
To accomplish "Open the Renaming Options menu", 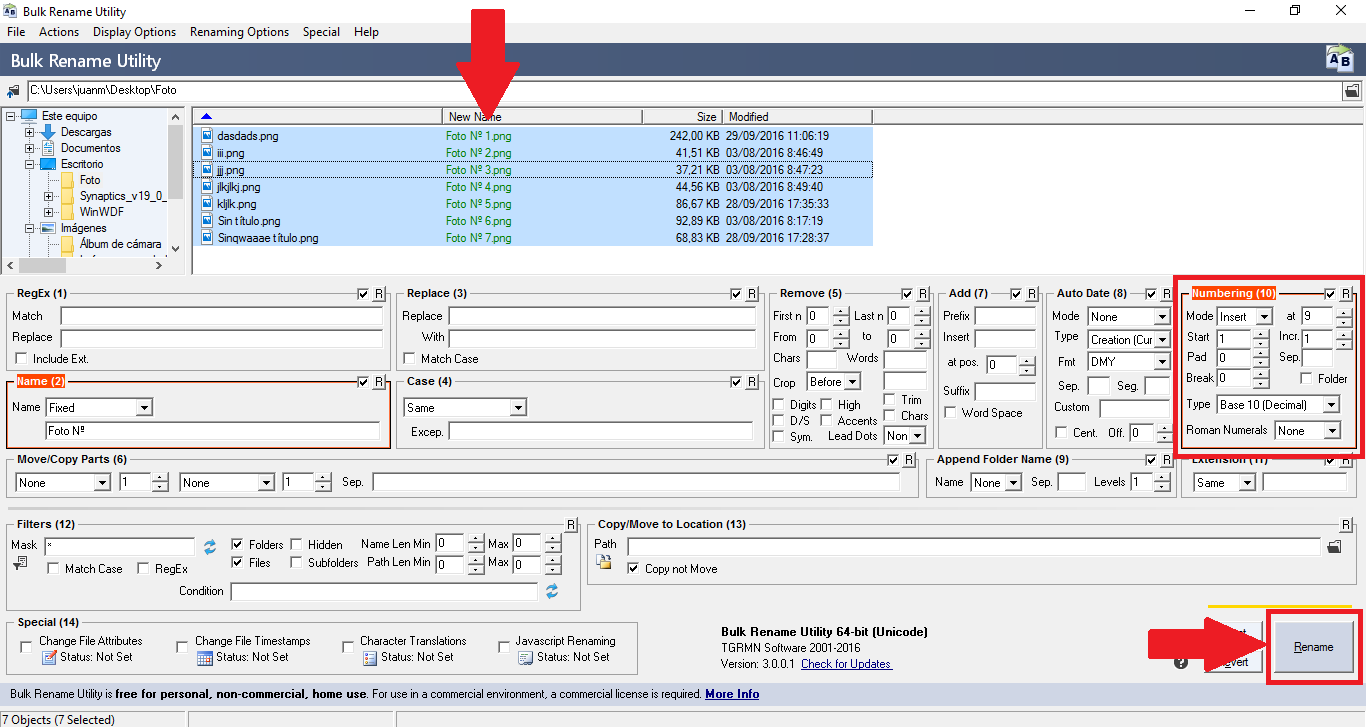I will click(x=239, y=32).
